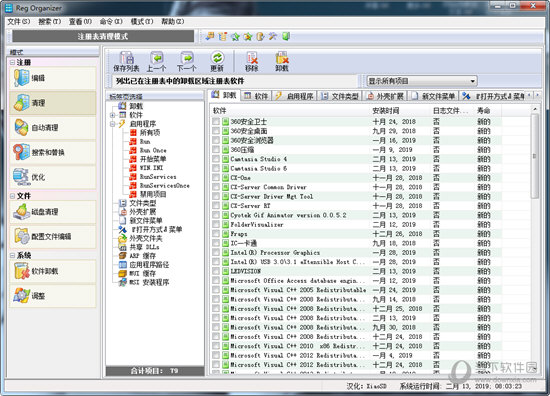Sort by the 软件 column header
Viewport: 550px width, 396px height.
pyautogui.click(x=290, y=111)
